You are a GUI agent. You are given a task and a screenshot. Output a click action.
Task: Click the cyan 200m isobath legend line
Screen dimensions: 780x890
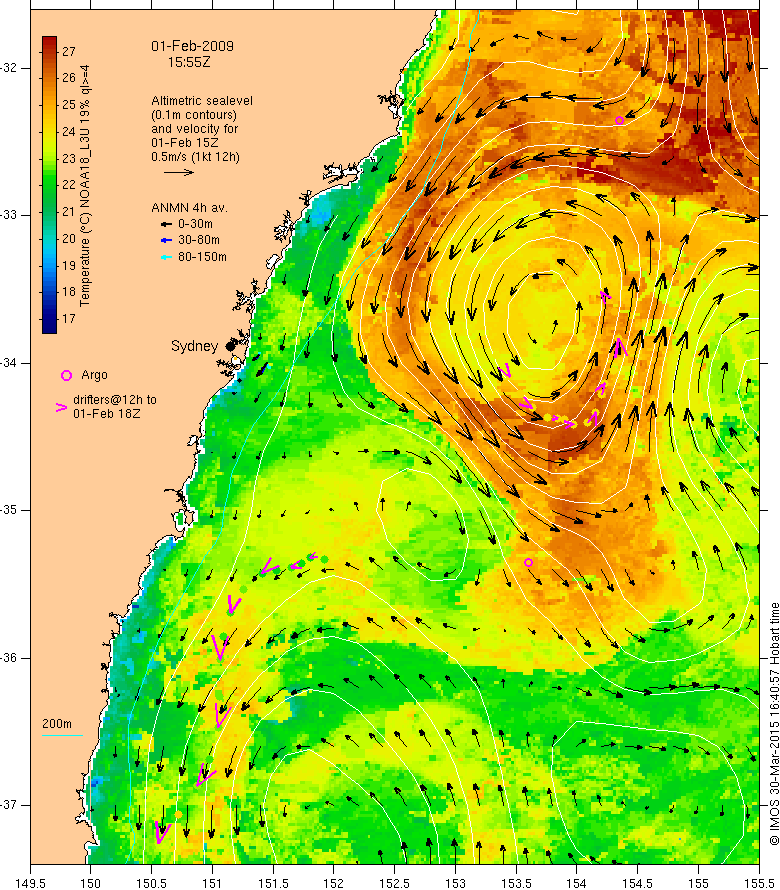(62, 736)
